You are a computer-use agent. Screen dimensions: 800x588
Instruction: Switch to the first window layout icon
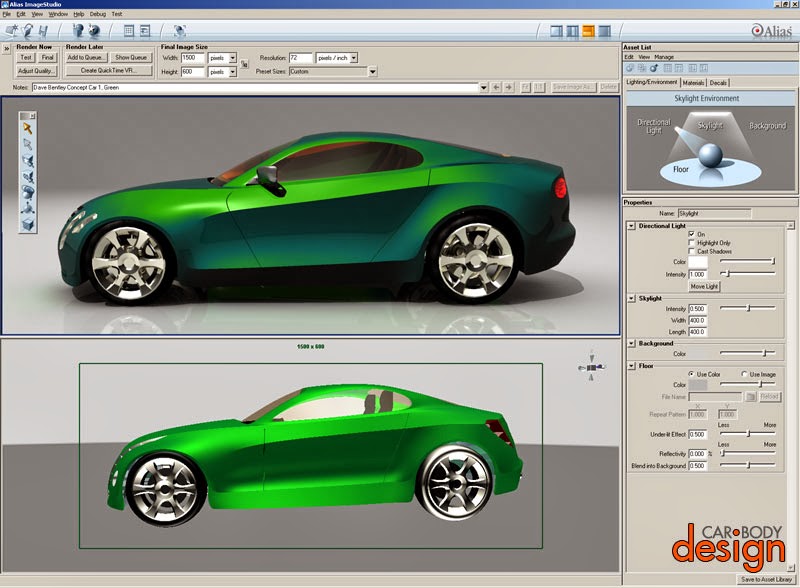pos(556,31)
